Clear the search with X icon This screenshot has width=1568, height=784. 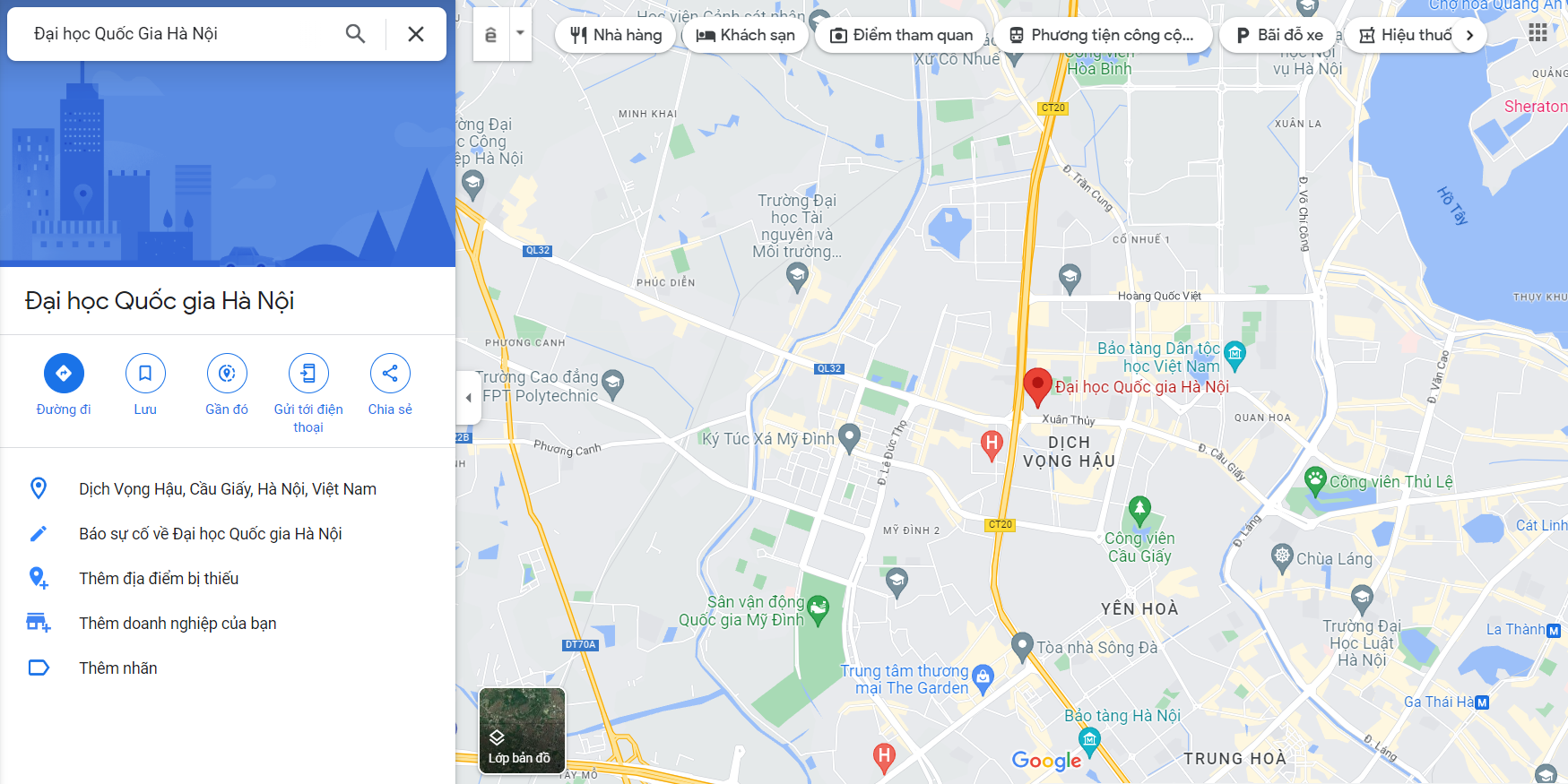click(x=416, y=34)
